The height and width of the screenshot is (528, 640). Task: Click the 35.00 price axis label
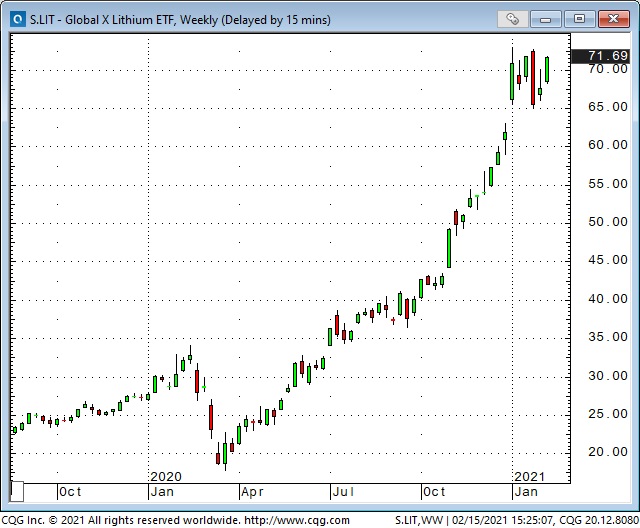point(608,337)
